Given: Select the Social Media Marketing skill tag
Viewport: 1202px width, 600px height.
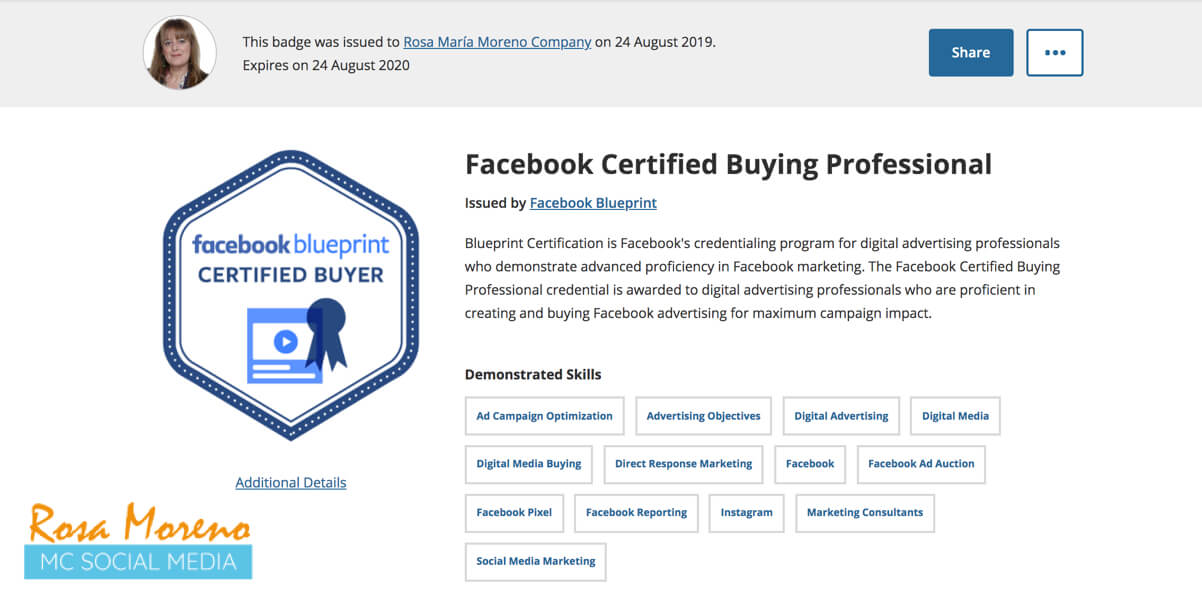Looking at the screenshot, I should pyautogui.click(x=535, y=562).
